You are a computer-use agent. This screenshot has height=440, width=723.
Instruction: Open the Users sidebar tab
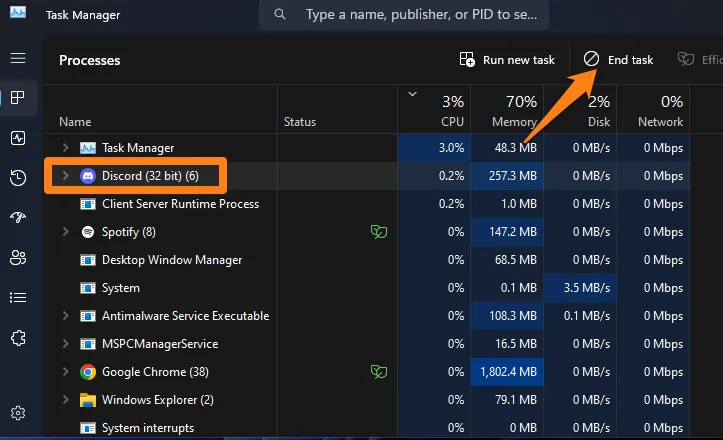pyautogui.click(x=18, y=257)
